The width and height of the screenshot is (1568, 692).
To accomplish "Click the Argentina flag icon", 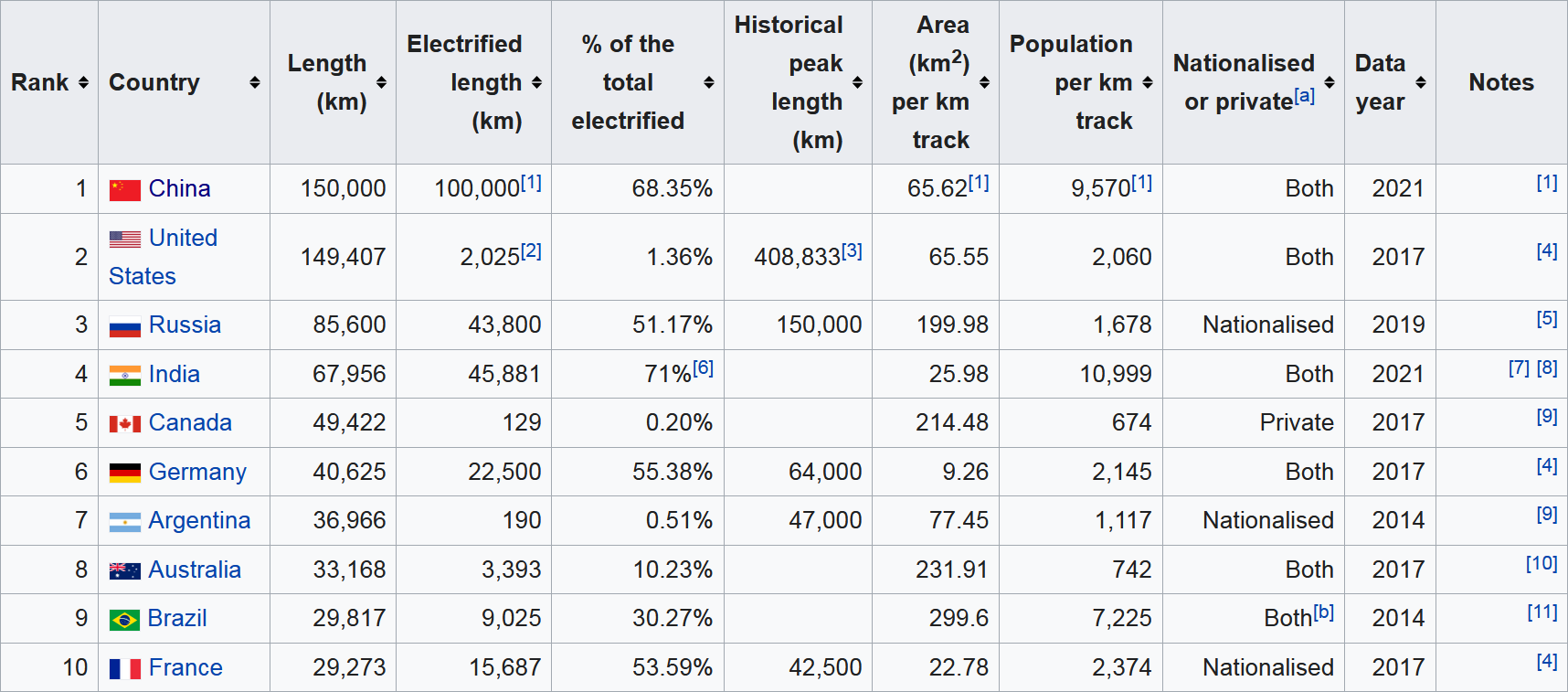I will point(125,522).
